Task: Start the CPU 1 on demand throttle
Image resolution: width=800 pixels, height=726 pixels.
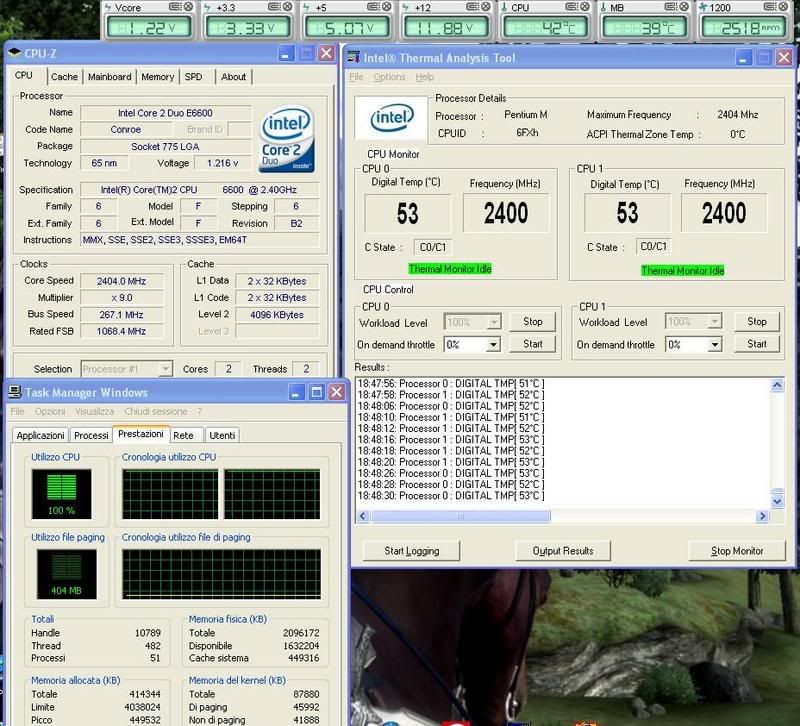Action: (757, 344)
